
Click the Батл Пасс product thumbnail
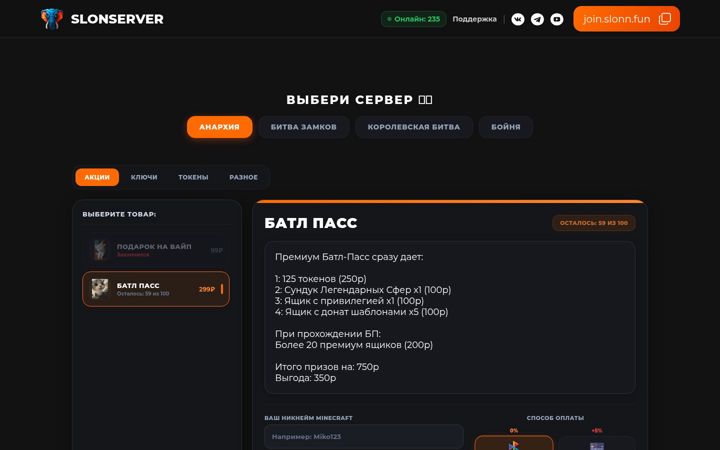100,289
